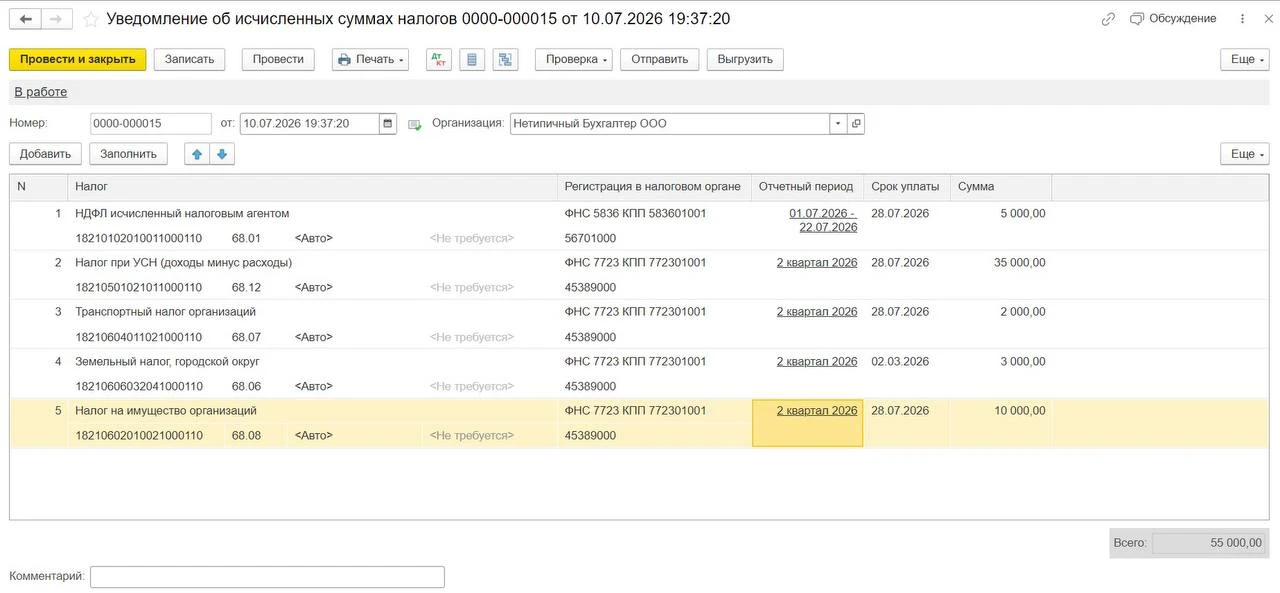Click the N column header
Viewport: 1280px width, 593px height.
(x=38, y=187)
